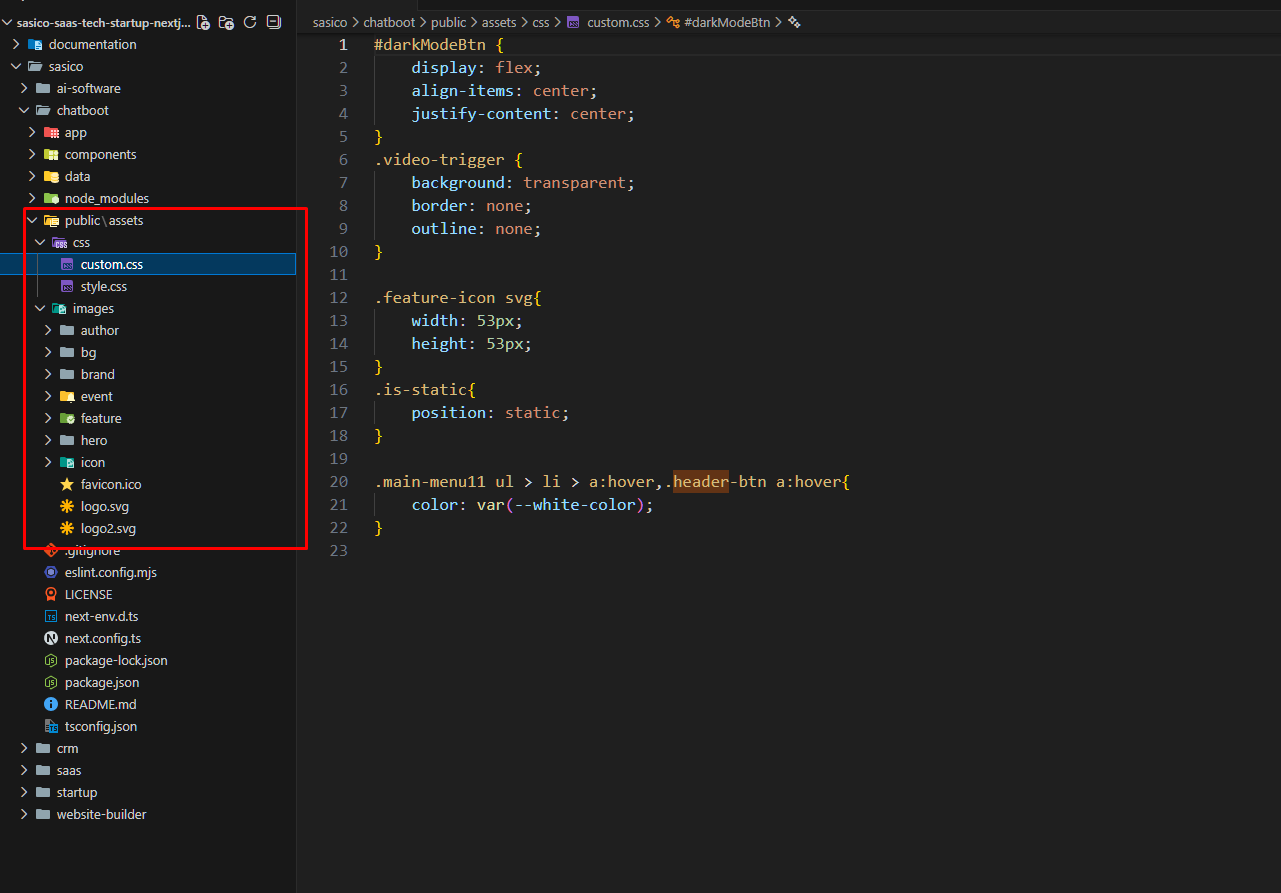1281x893 pixels.
Task: Expand the startup folder chevron
Action: point(24,792)
